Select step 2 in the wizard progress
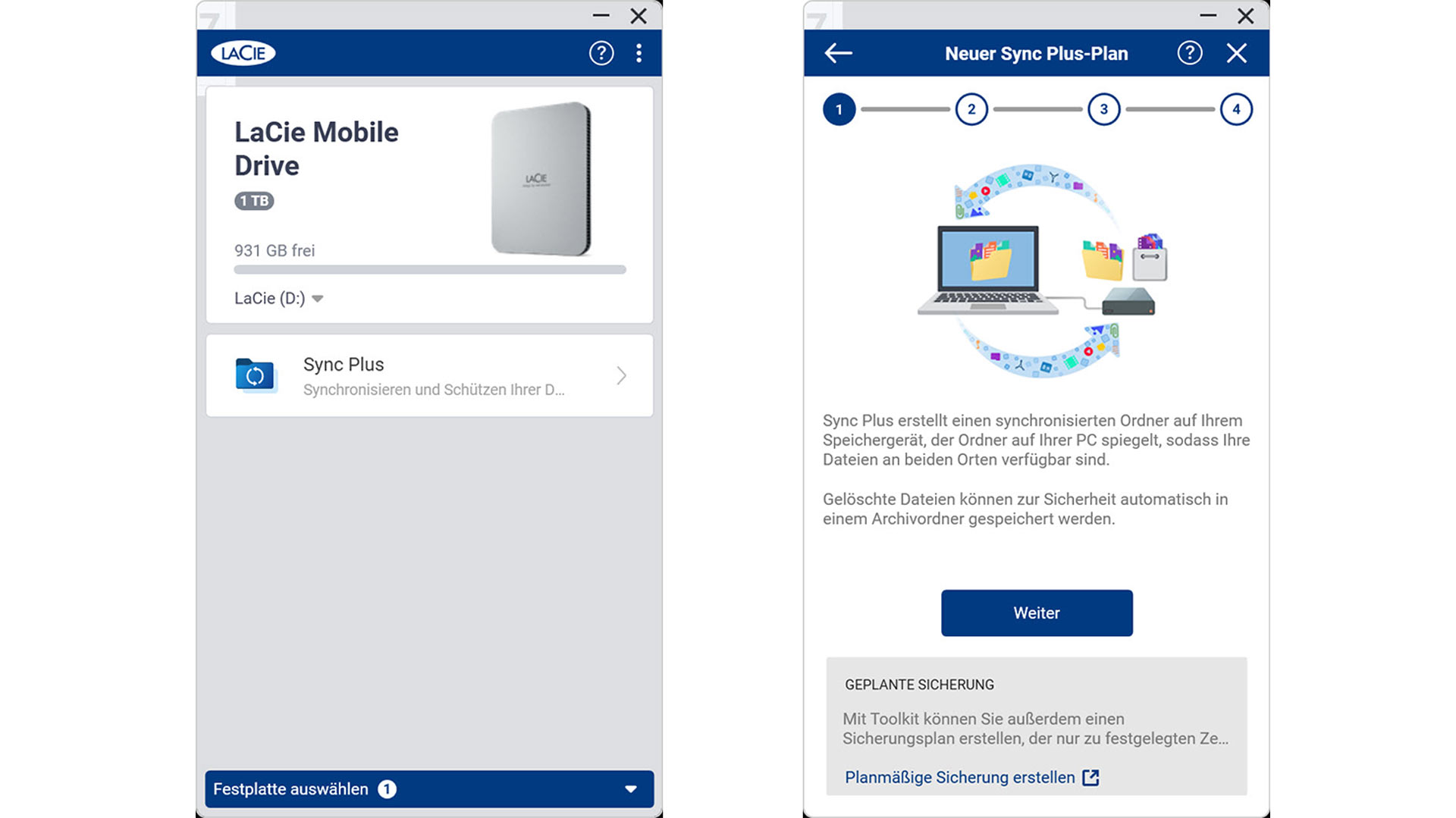This screenshot has height=818, width=1456. (x=971, y=109)
